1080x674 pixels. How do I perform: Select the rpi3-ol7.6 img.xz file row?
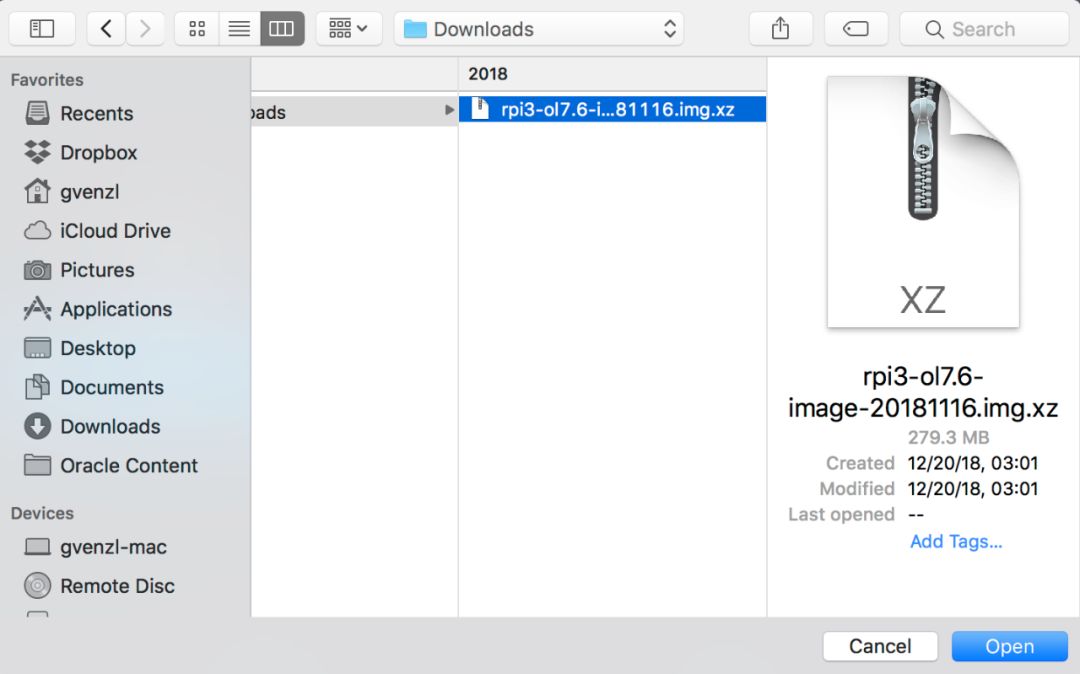click(612, 109)
